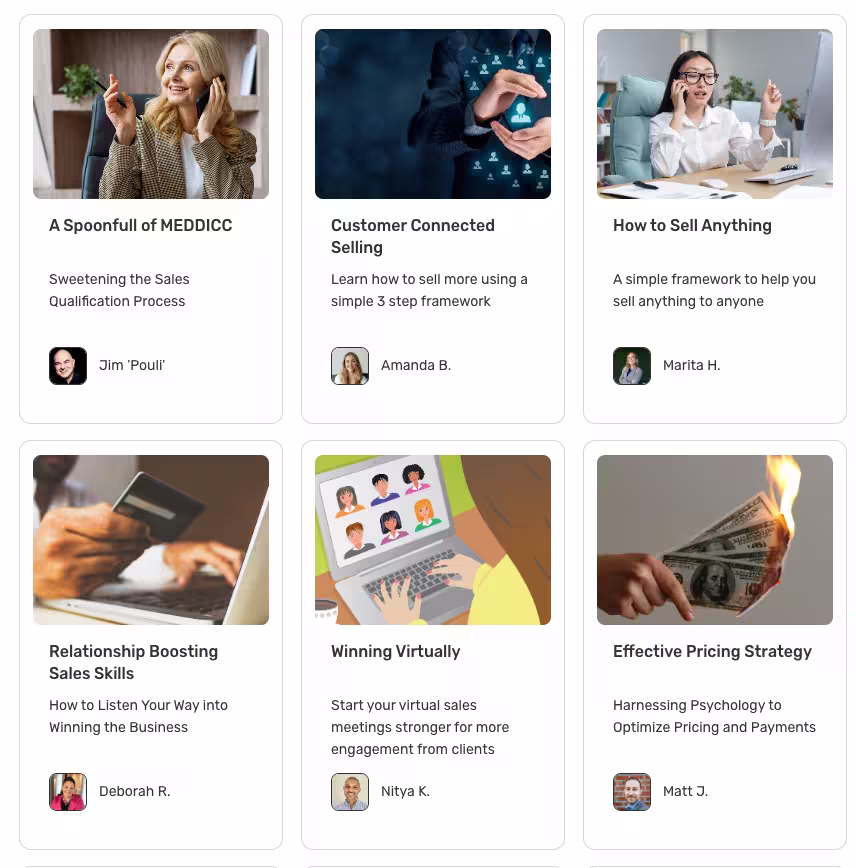
Task: Open A Spoonfull of MEDDICC cover image
Action: (x=151, y=114)
